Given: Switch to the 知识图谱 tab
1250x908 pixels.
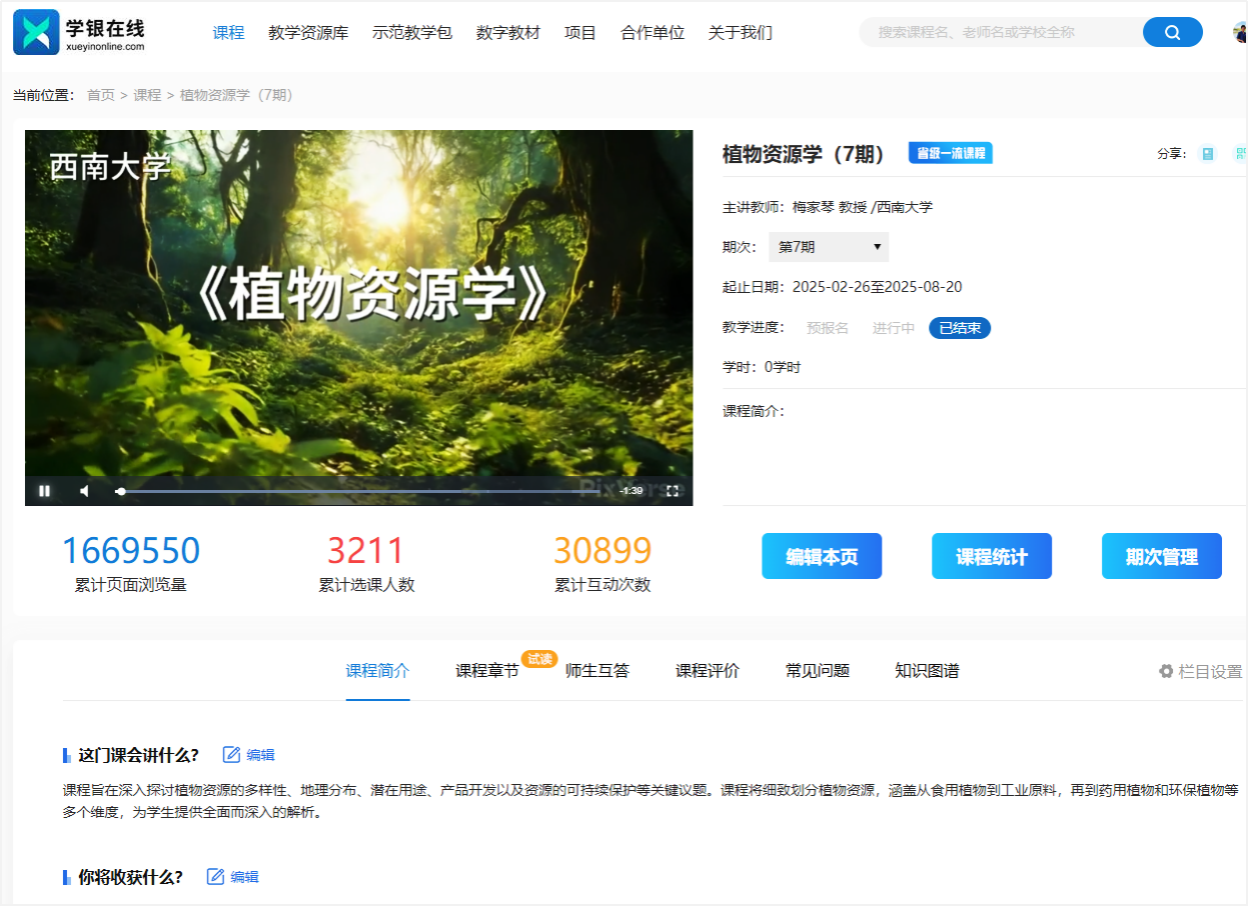Looking at the screenshot, I should click(926, 671).
